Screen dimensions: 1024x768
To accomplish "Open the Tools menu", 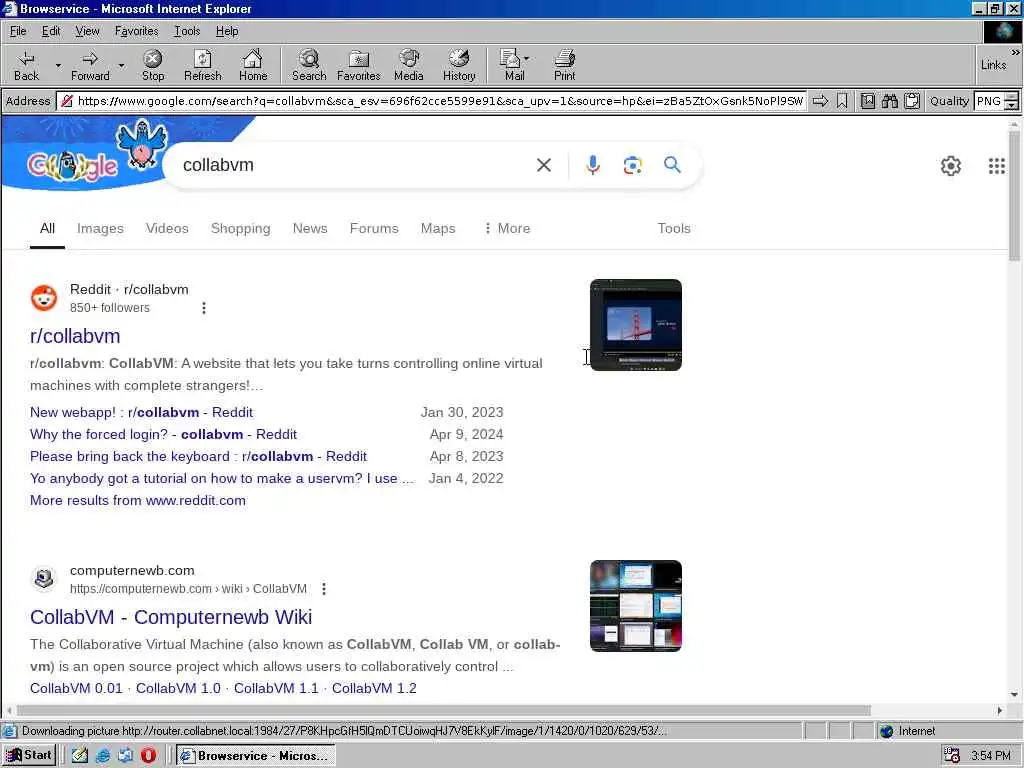I will 187,31.
